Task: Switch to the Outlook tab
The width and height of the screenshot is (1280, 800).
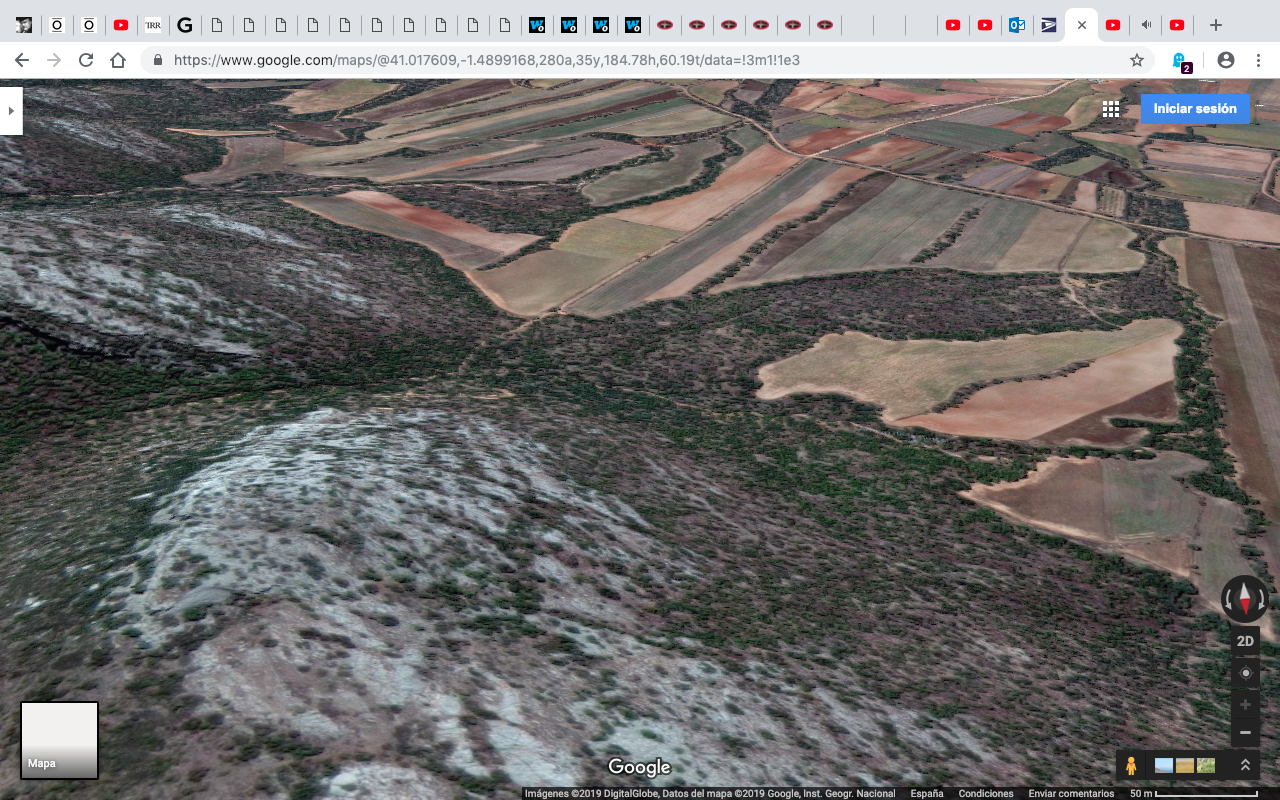Action: (x=1017, y=25)
